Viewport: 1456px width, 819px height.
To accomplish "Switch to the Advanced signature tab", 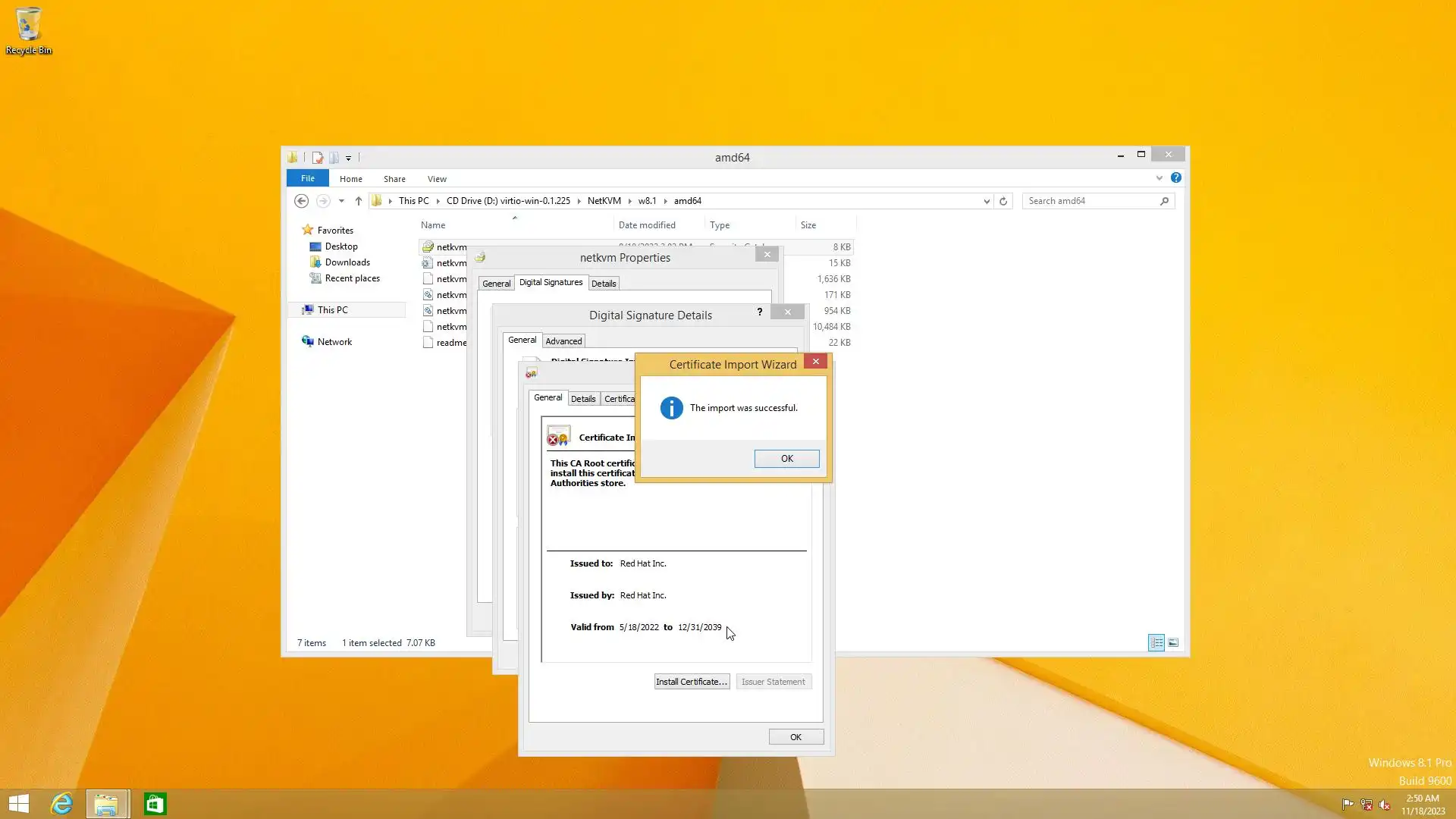I will click(x=563, y=341).
